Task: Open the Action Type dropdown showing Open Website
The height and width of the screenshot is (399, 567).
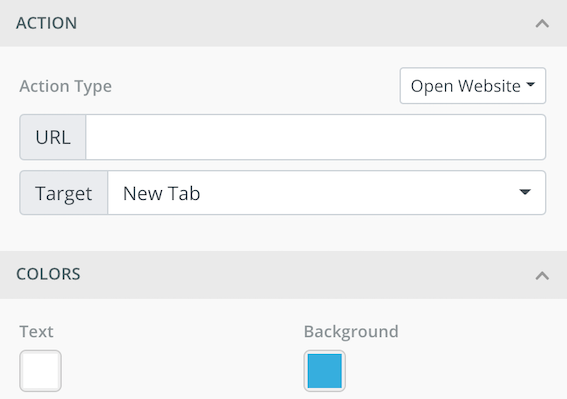Action: click(473, 86)
